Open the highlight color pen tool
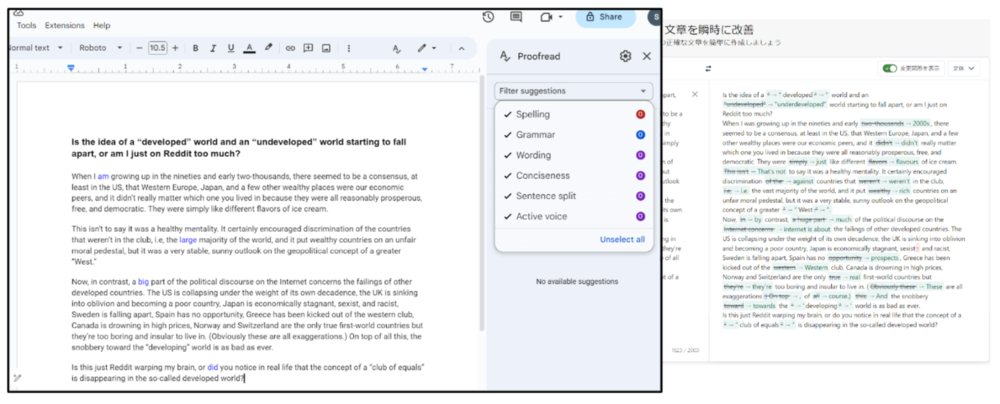 [x=267, y=48]
